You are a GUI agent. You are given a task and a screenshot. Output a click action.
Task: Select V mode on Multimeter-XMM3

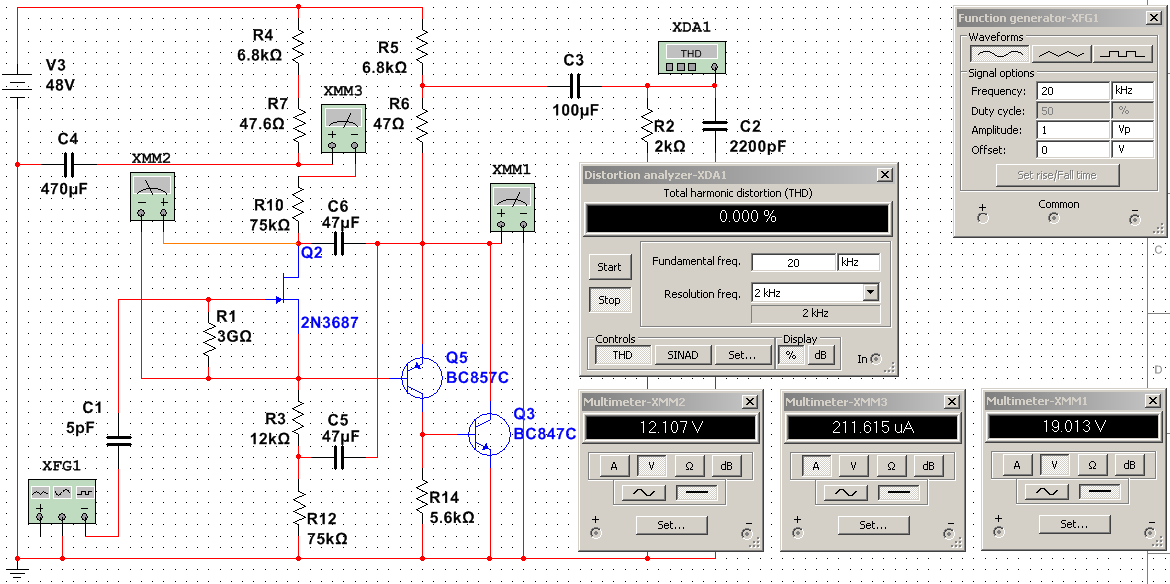tap(854, 466)
